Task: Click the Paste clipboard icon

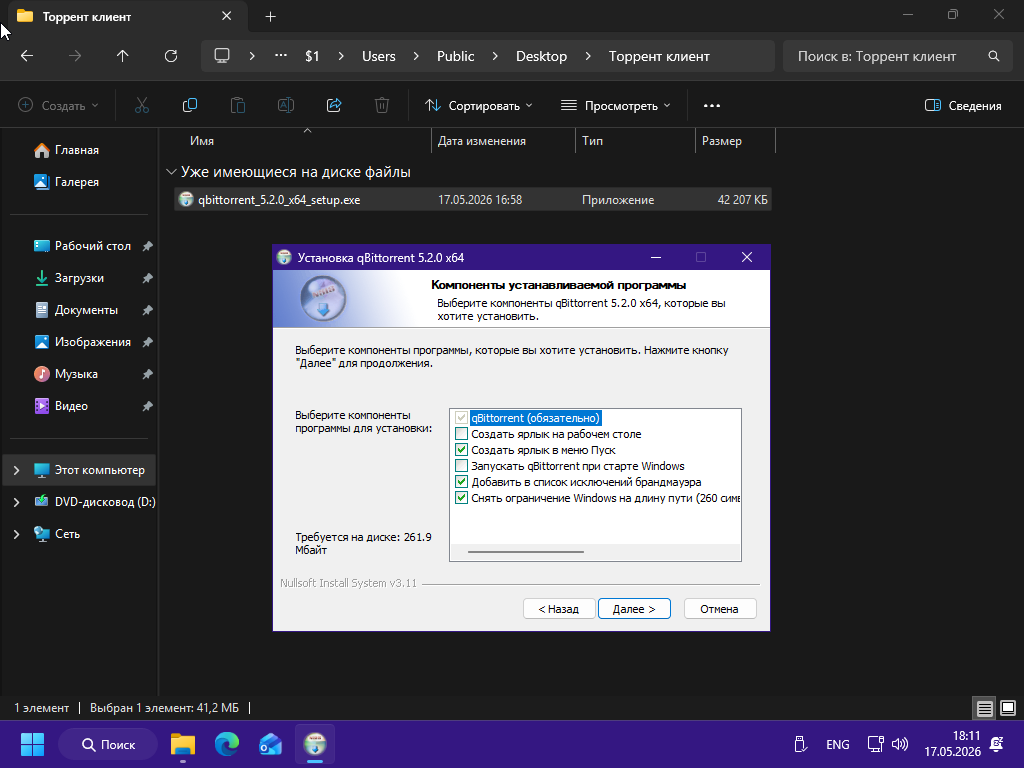Action: (238, 105)
